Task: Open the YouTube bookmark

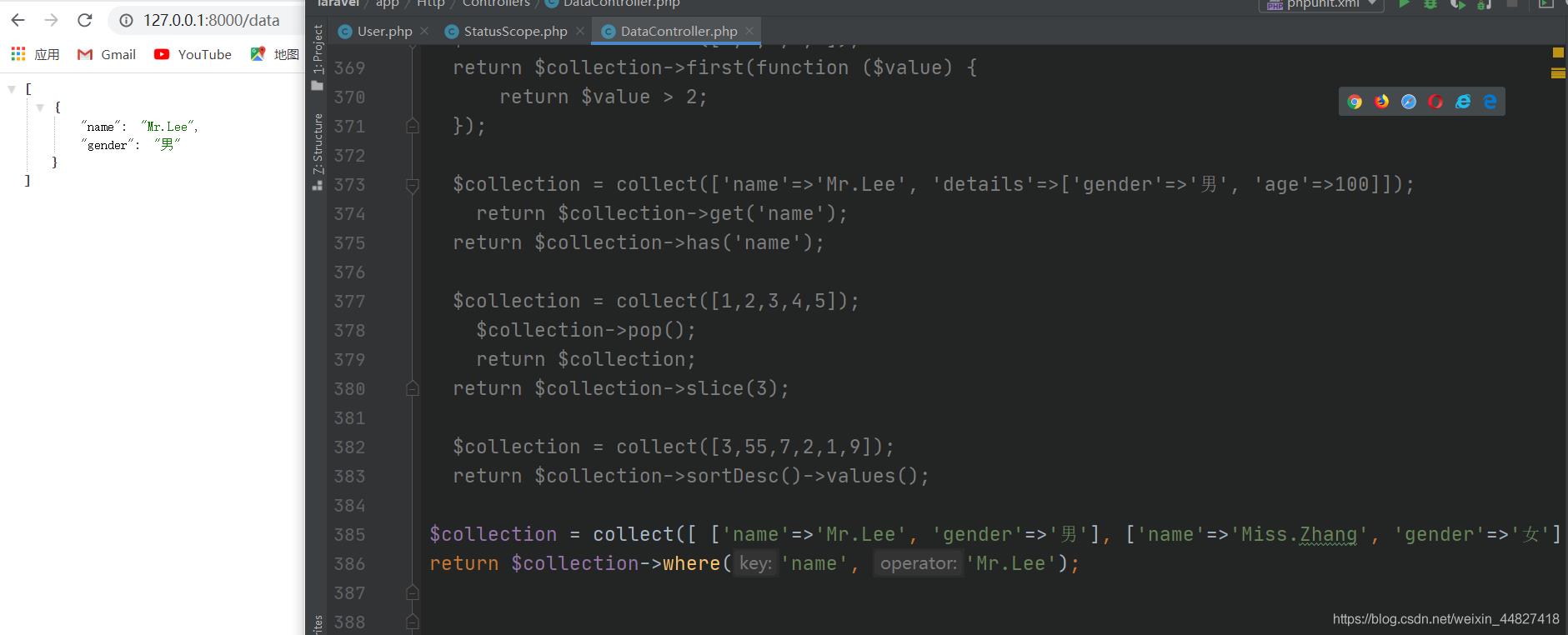Action: point(193,54)
